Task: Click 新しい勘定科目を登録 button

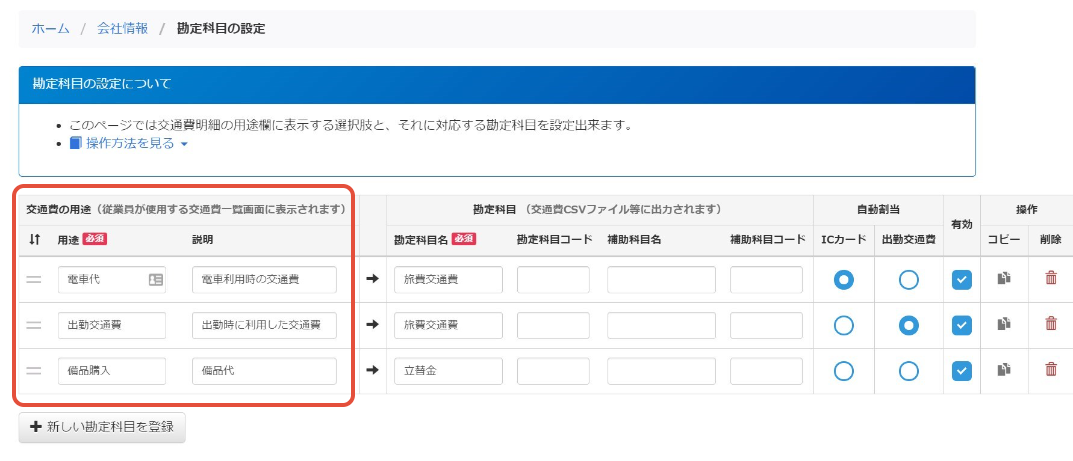Action: [x=102, y=427]
